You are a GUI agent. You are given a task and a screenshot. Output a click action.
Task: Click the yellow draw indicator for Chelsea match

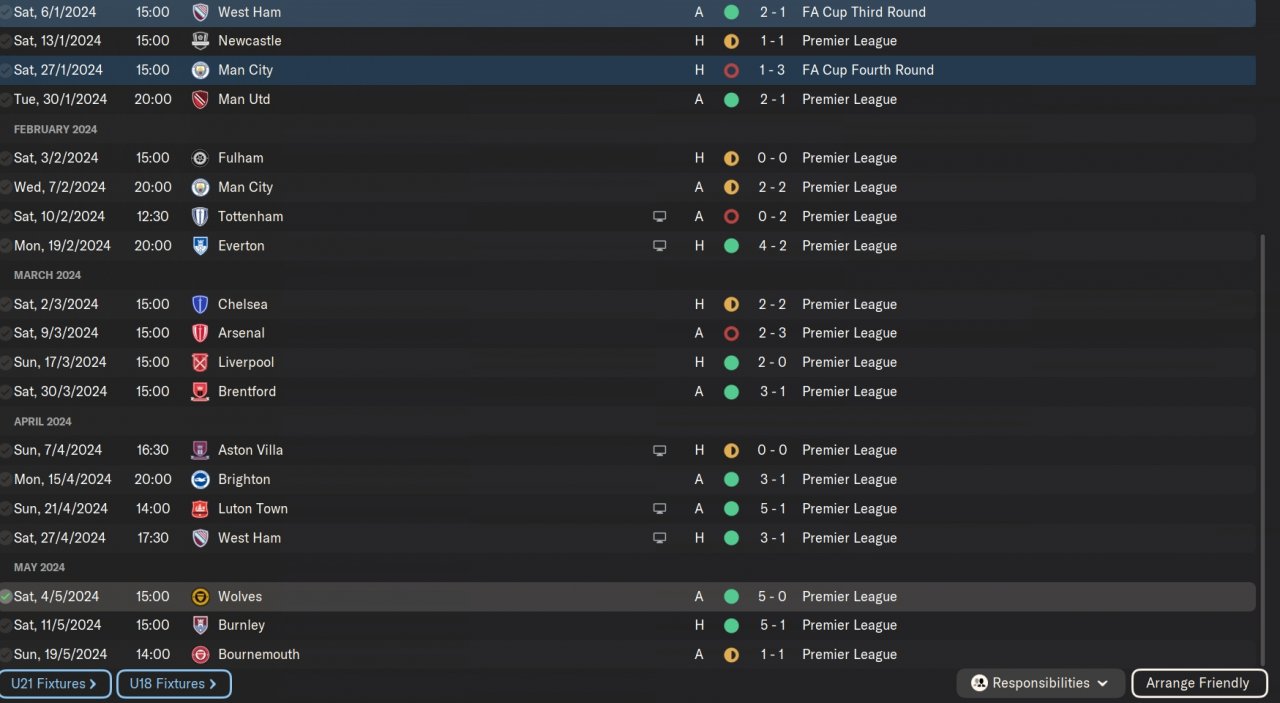click(x=731, y=305)
